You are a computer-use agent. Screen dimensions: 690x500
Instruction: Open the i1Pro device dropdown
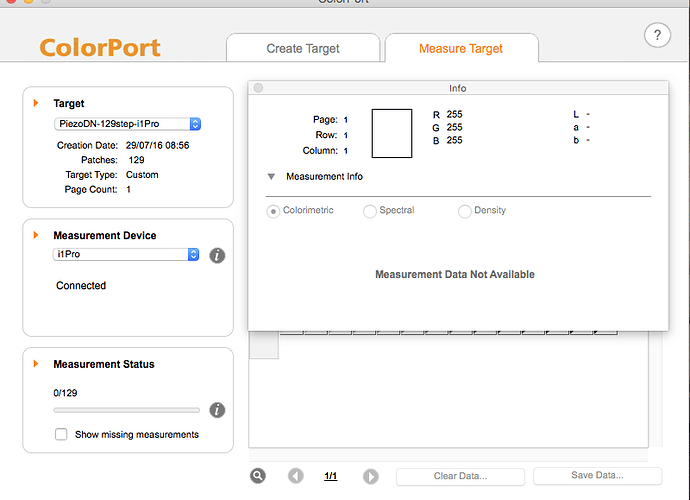126,254
